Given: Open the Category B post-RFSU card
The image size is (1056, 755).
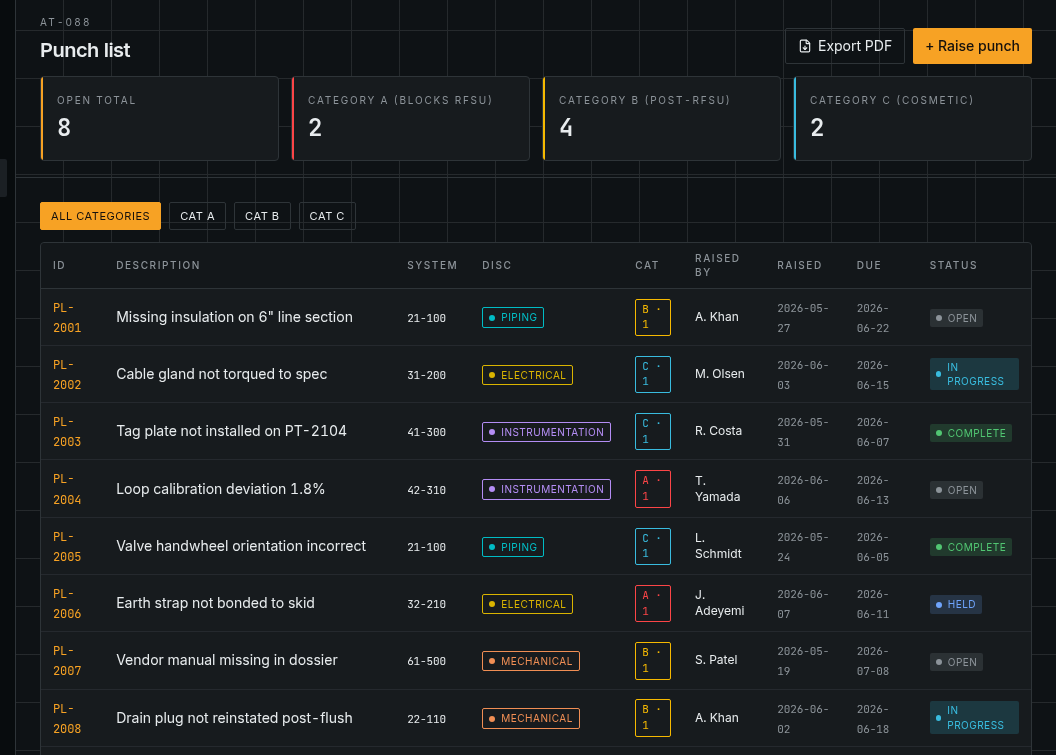Looking at the screenshot, I should coord(661,119).
